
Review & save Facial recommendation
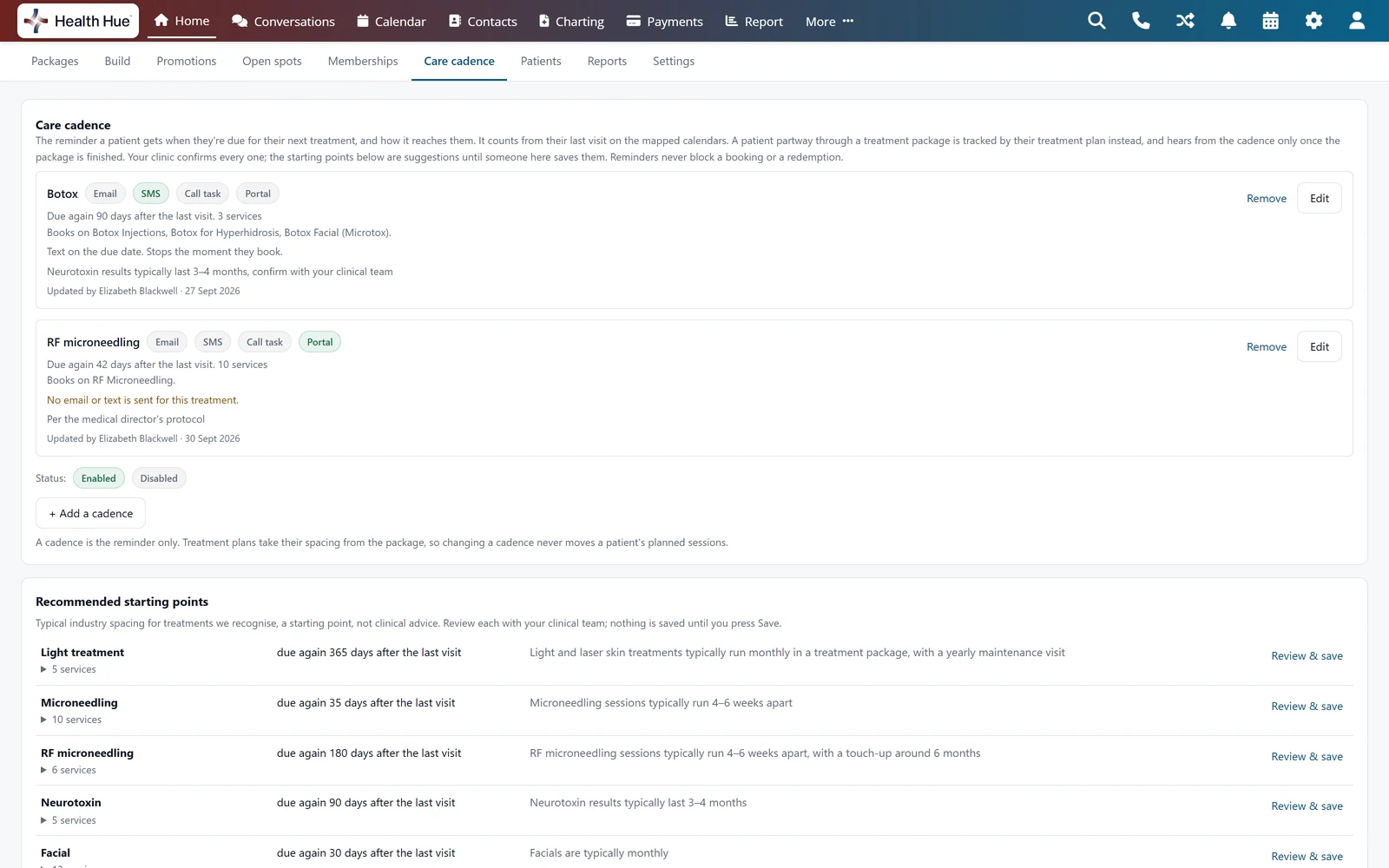pyautogui.click(x=1307, y=857)
